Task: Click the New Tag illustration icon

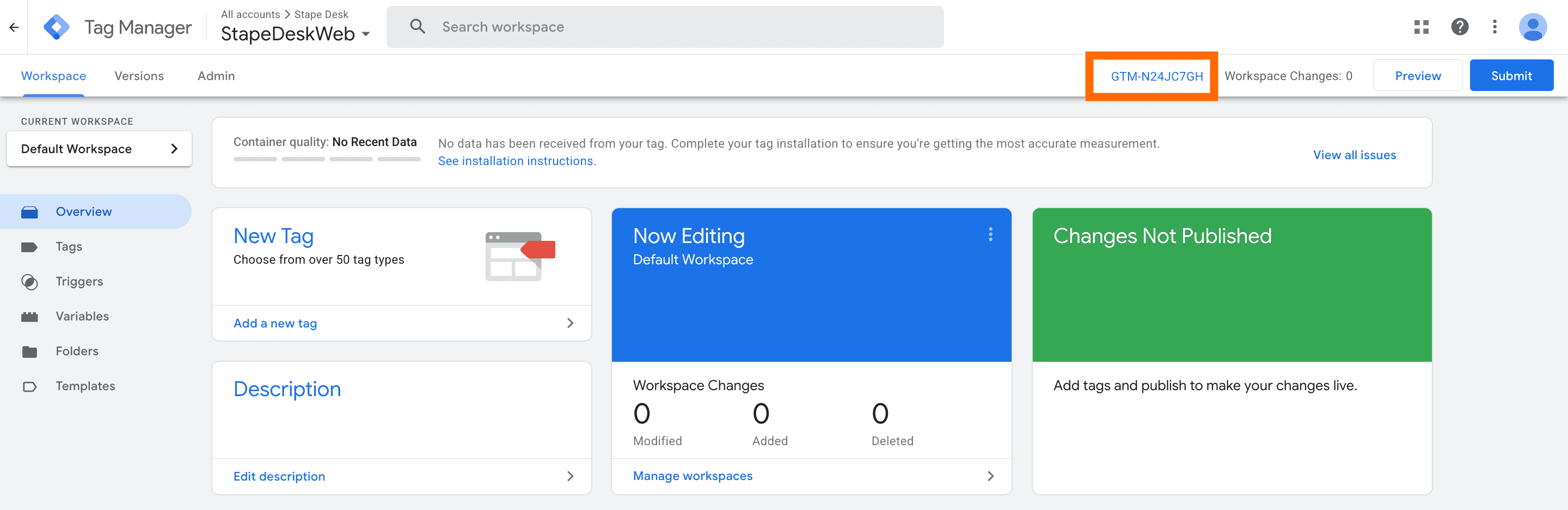Action: [x=520, y=256]
